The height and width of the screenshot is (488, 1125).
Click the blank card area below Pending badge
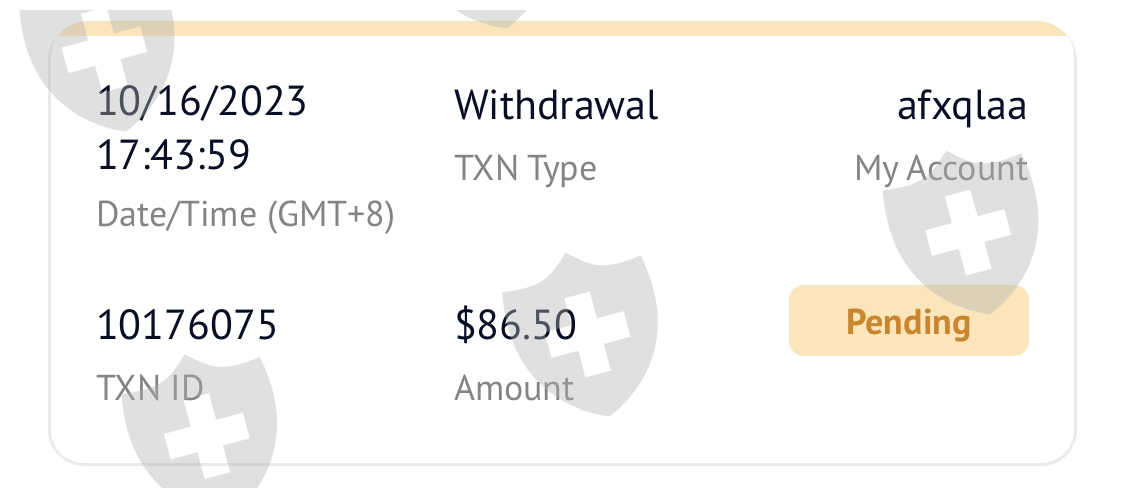click(908, 410)
